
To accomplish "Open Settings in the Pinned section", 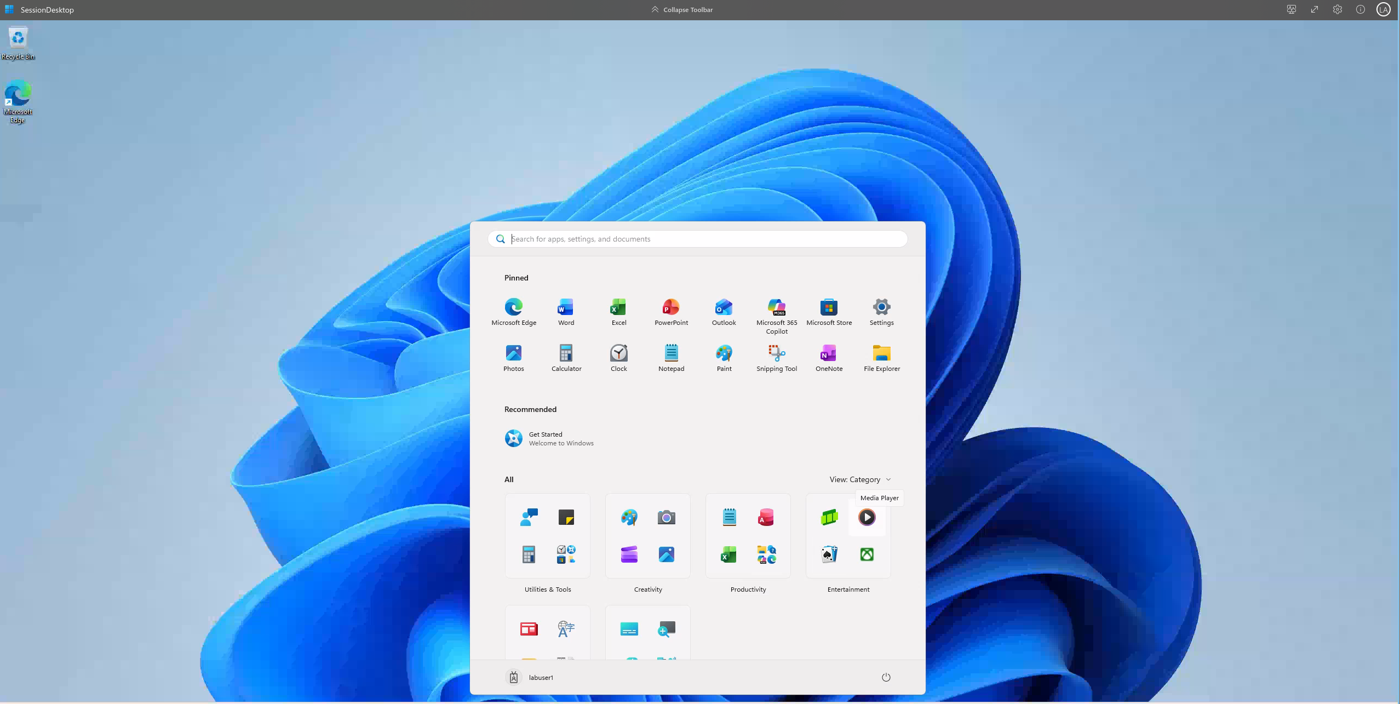I will tap(882, 312).
